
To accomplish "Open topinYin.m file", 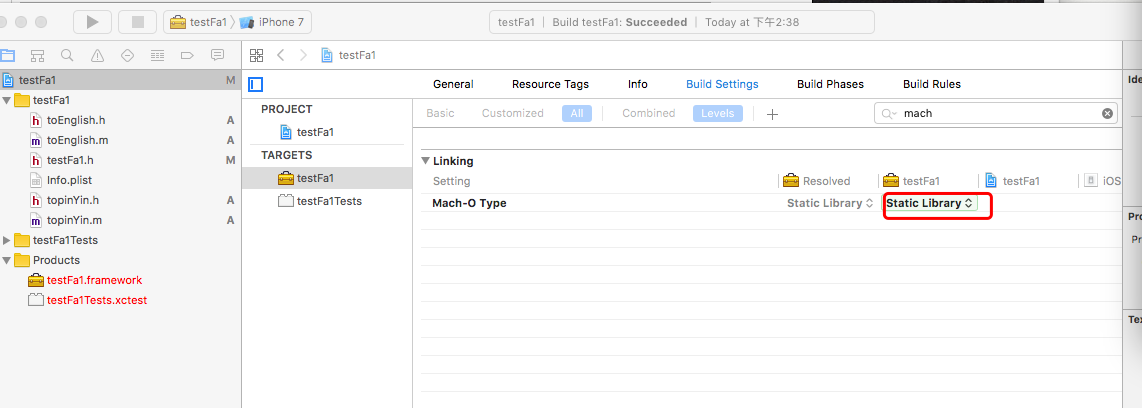I will (74, 220).
